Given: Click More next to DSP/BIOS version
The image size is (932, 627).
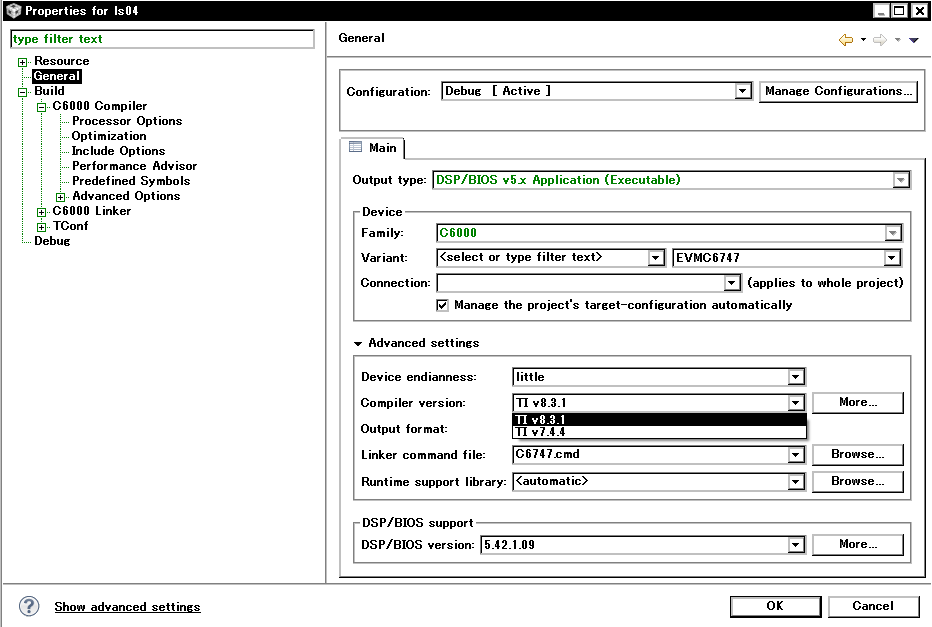Looking at the screenshot, I should (x=858, y=544).
